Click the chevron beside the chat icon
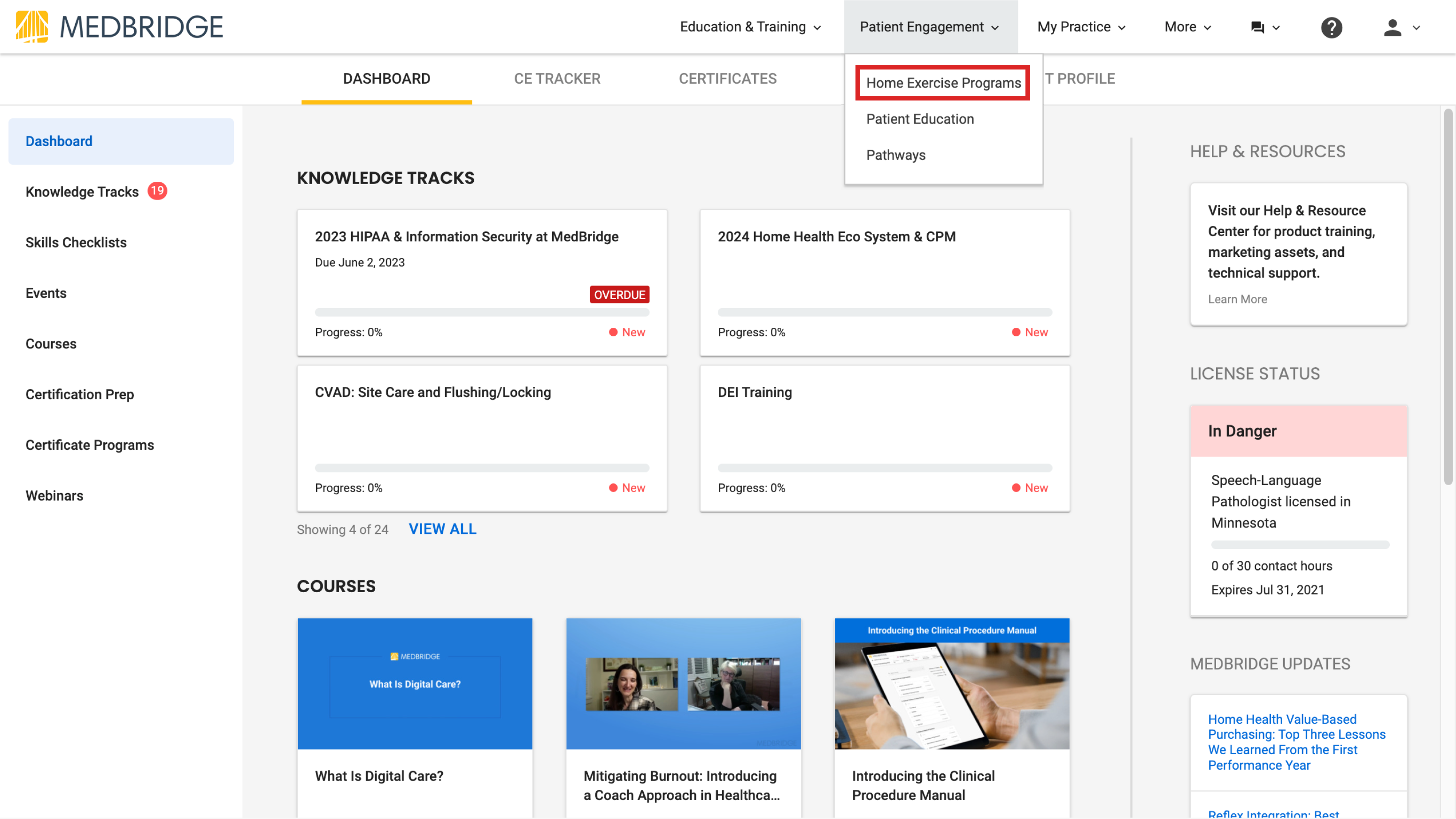Viewport: 1456px width, 819px height. [x=1276, y=28]
